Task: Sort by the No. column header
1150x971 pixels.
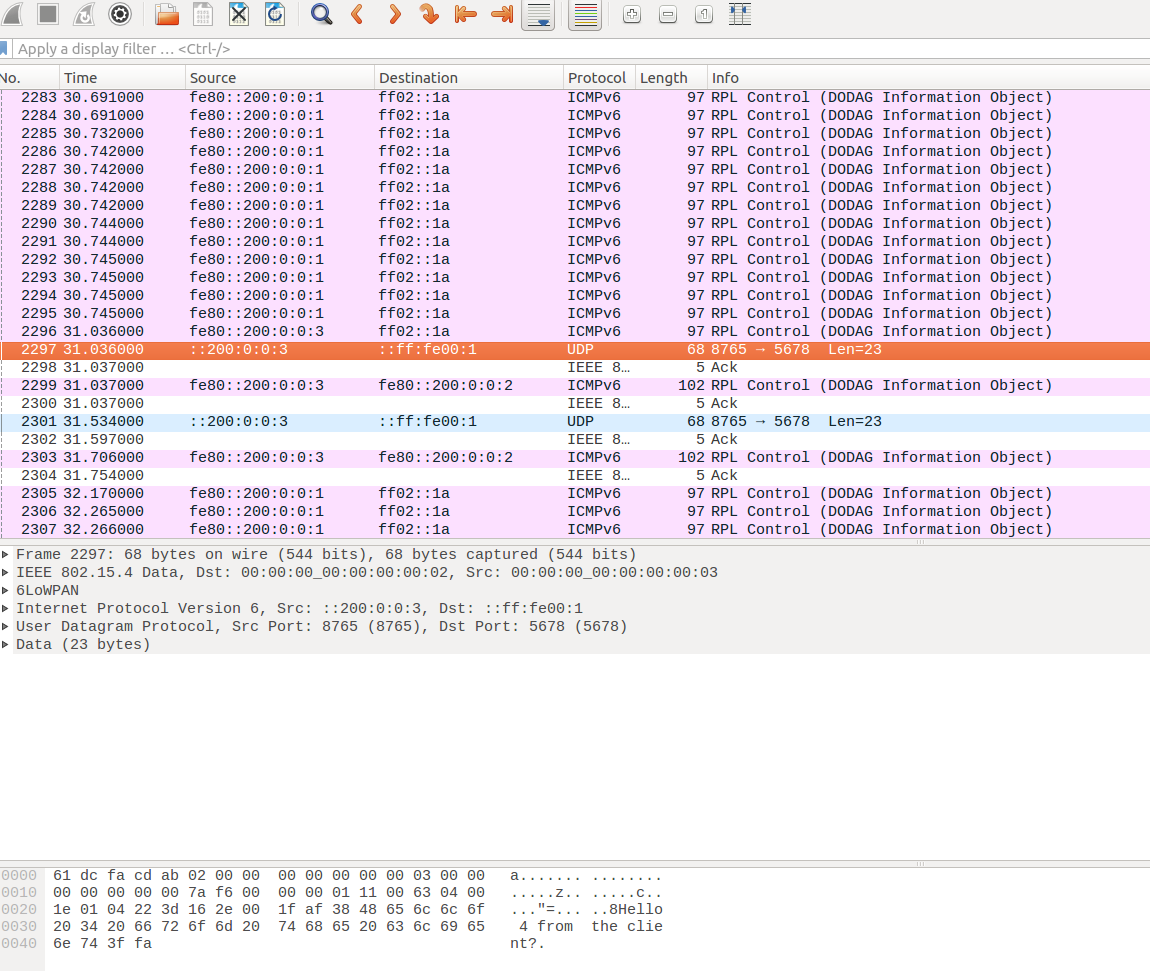Action: point(29,78)
